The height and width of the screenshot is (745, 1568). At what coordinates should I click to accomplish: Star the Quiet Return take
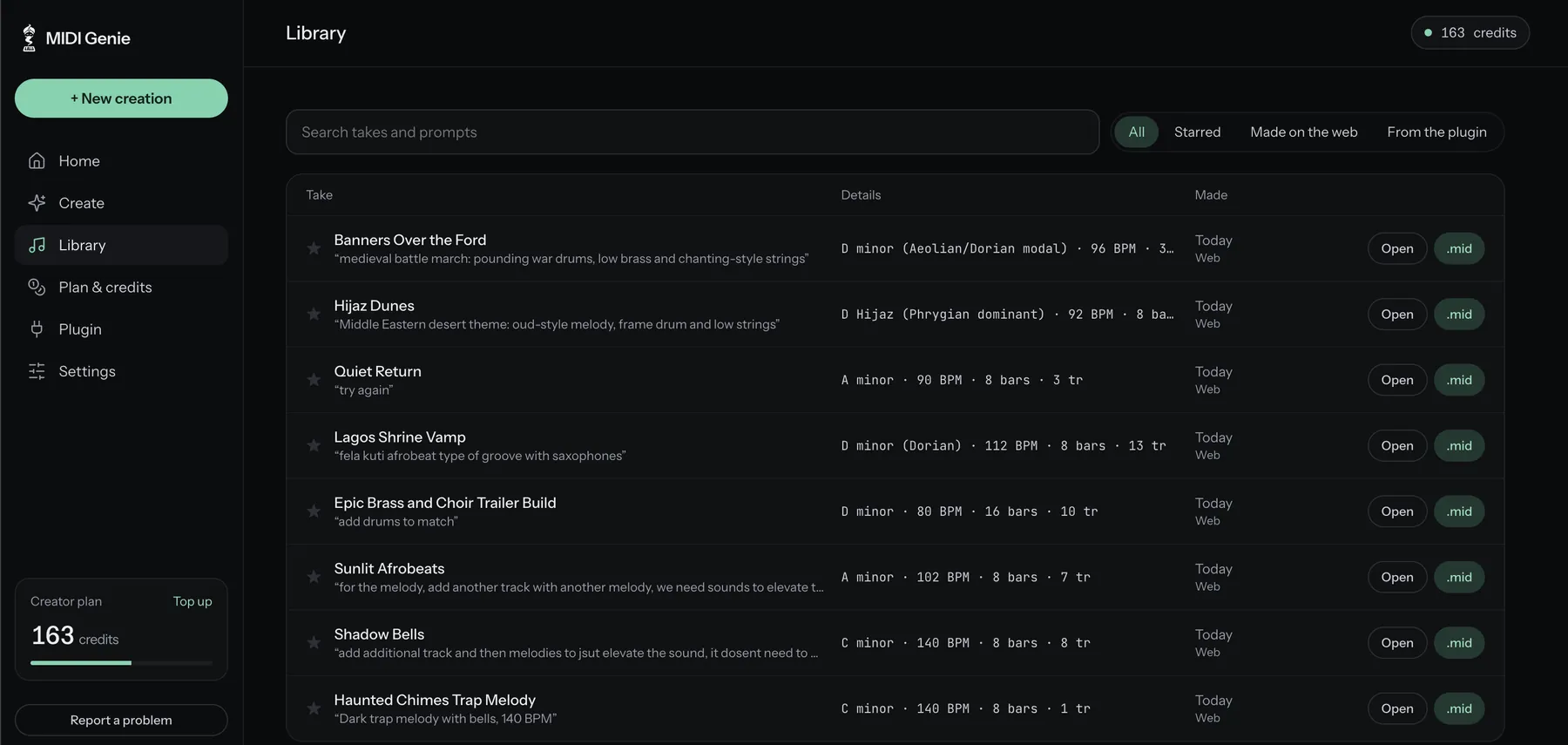314,380
